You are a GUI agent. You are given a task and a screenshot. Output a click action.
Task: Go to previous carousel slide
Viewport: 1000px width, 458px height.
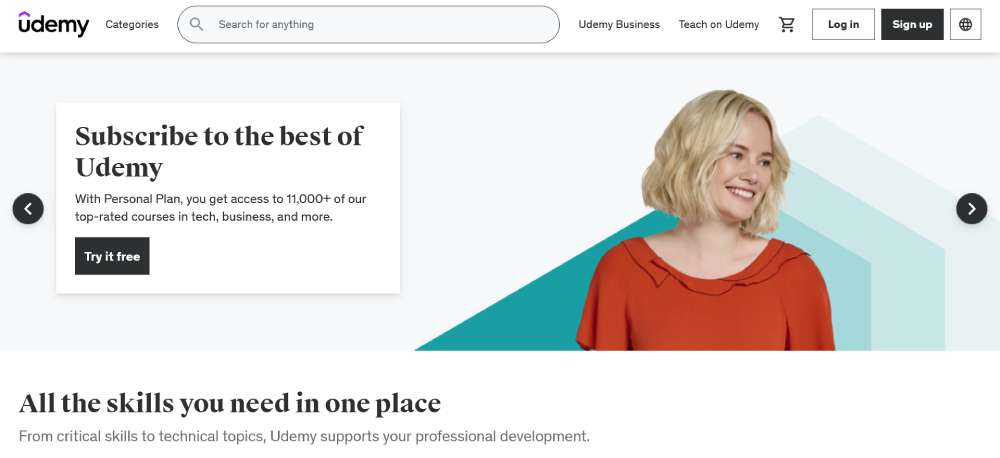(x=28, y=209)
